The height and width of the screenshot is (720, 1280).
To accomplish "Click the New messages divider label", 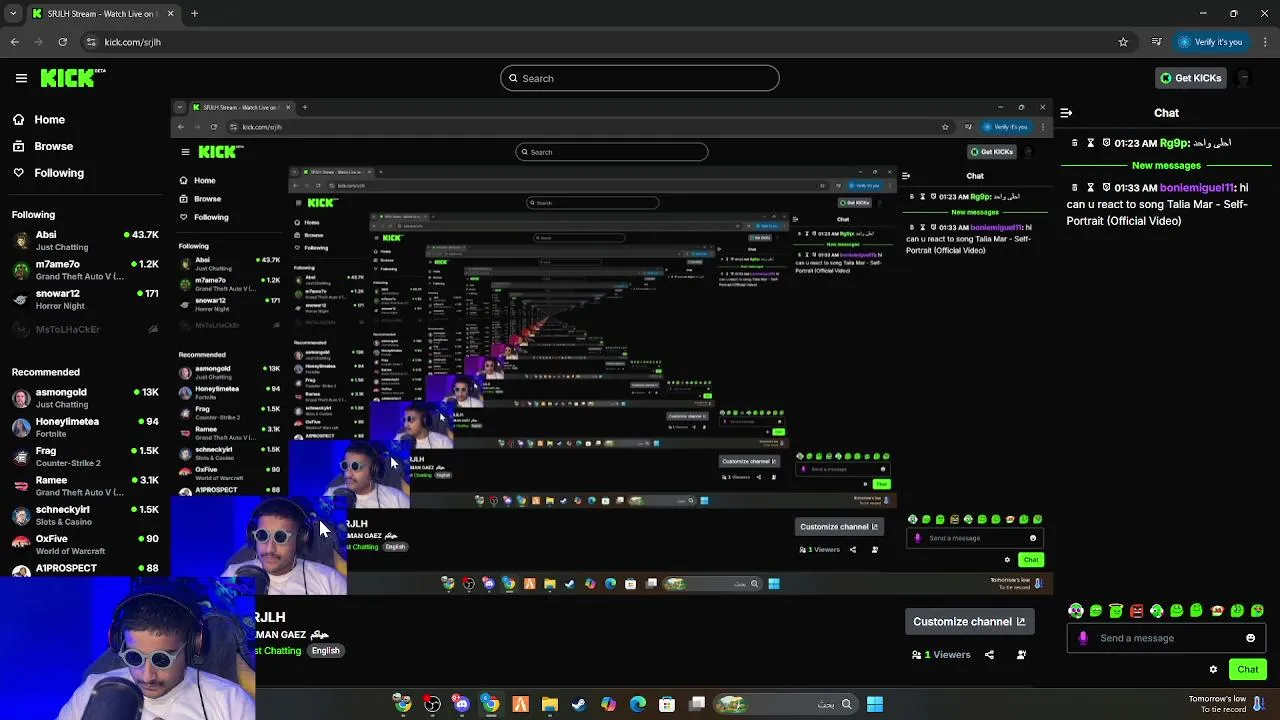I will pyautogui.click(x=1166, y=165).
